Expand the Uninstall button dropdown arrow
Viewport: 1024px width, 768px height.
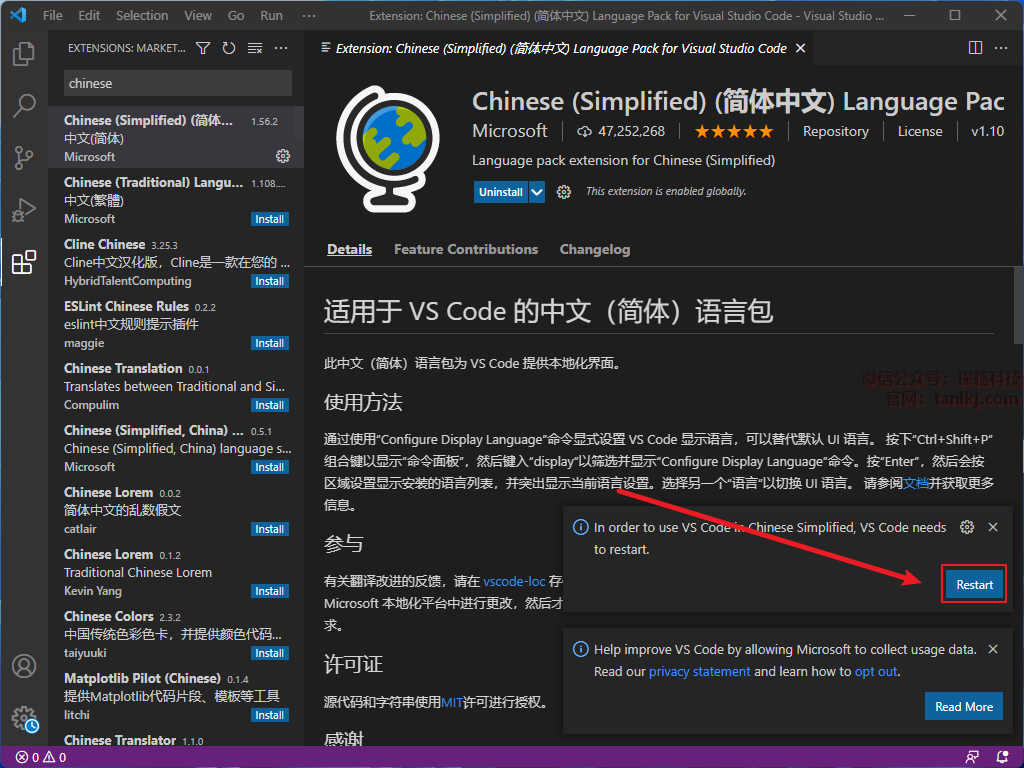point(537,192)
